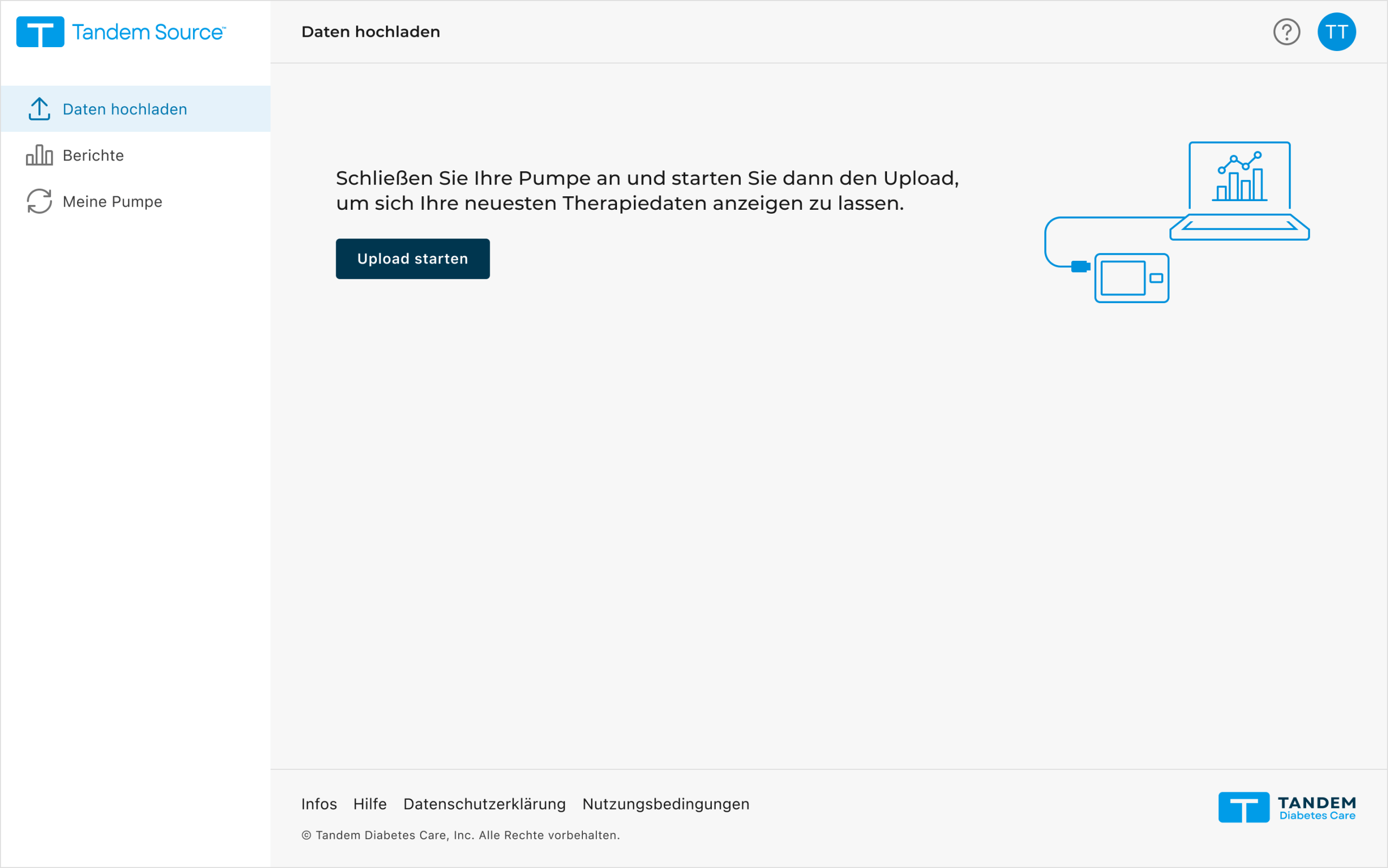Screen dimensions: 1388x868
Task: Click the copyright notice text
Action: point(460,835)
